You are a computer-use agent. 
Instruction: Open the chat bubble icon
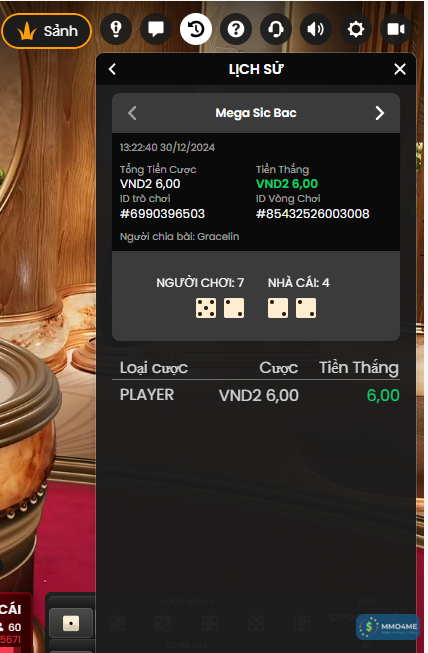point(156,29)
